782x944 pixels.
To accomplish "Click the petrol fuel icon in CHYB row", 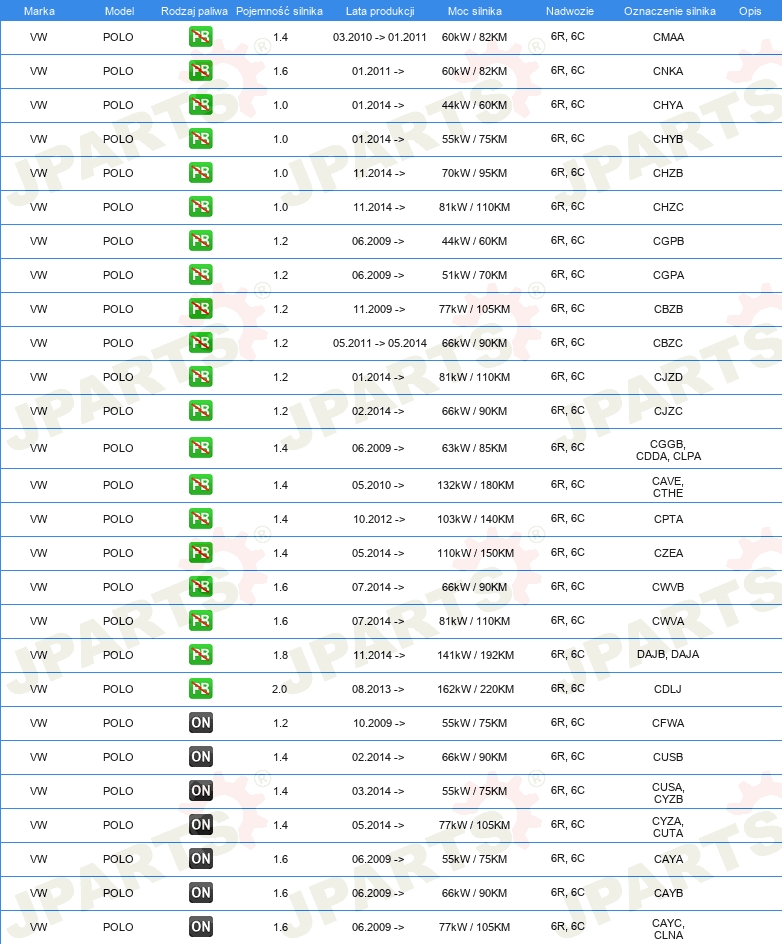I will point(200,139).
